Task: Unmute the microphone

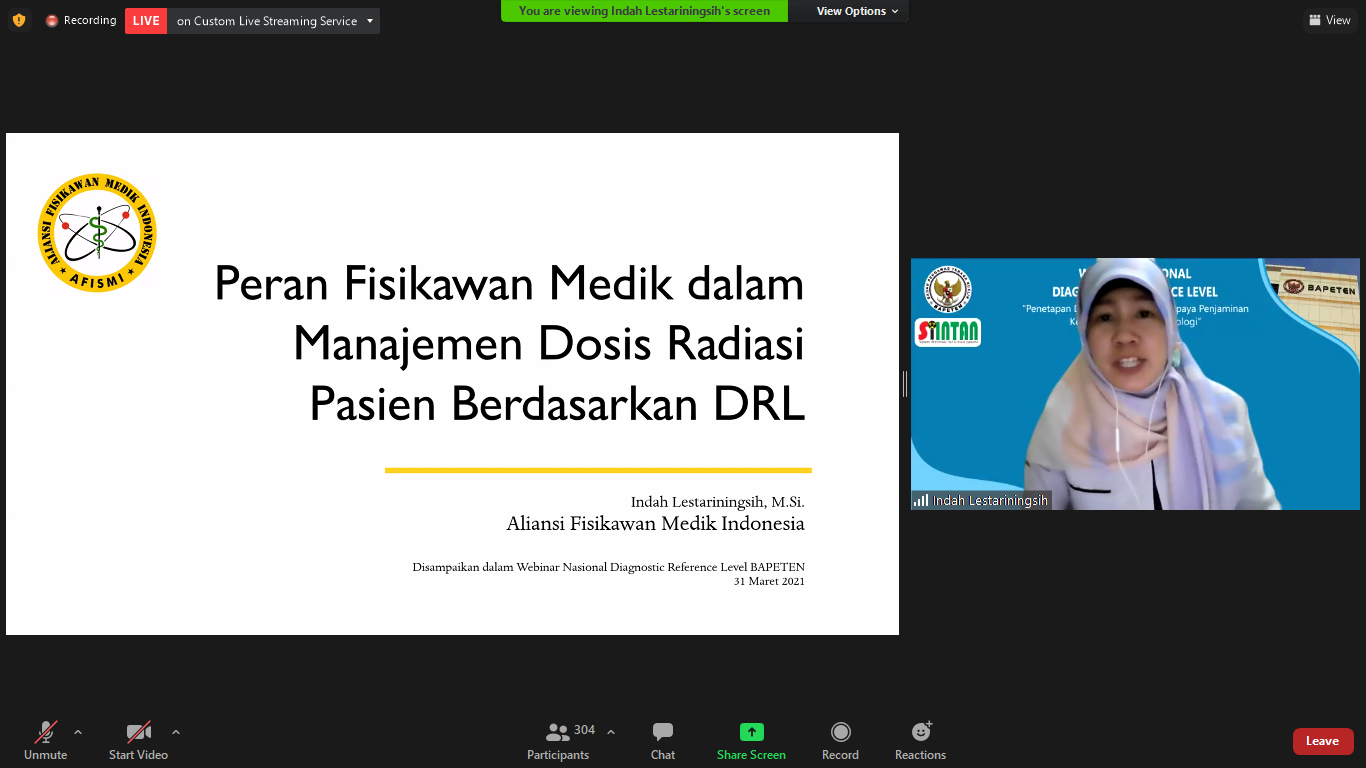Action: [46, 740]
